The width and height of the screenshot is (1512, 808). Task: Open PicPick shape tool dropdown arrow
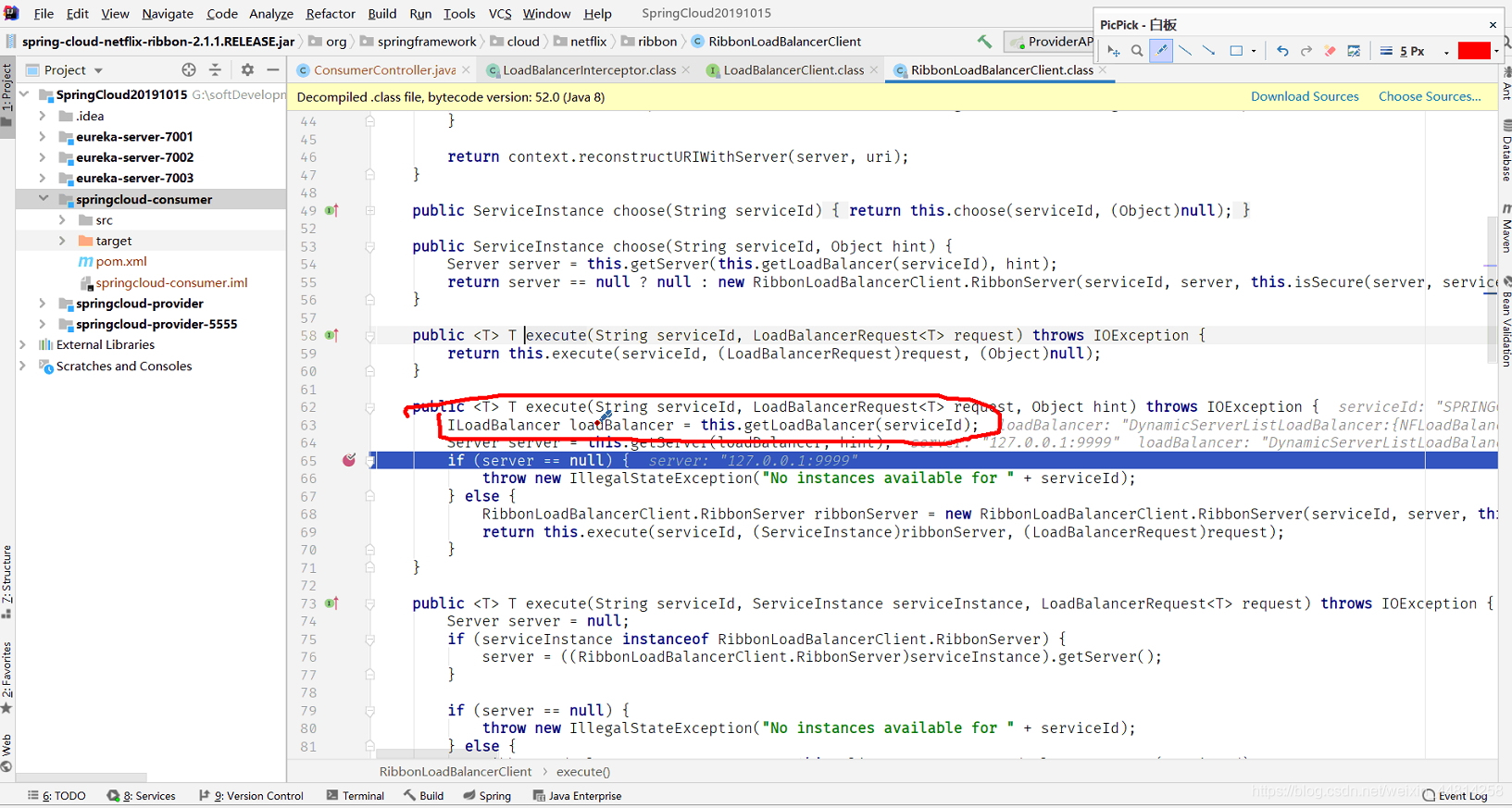(x=1254, y=52)
